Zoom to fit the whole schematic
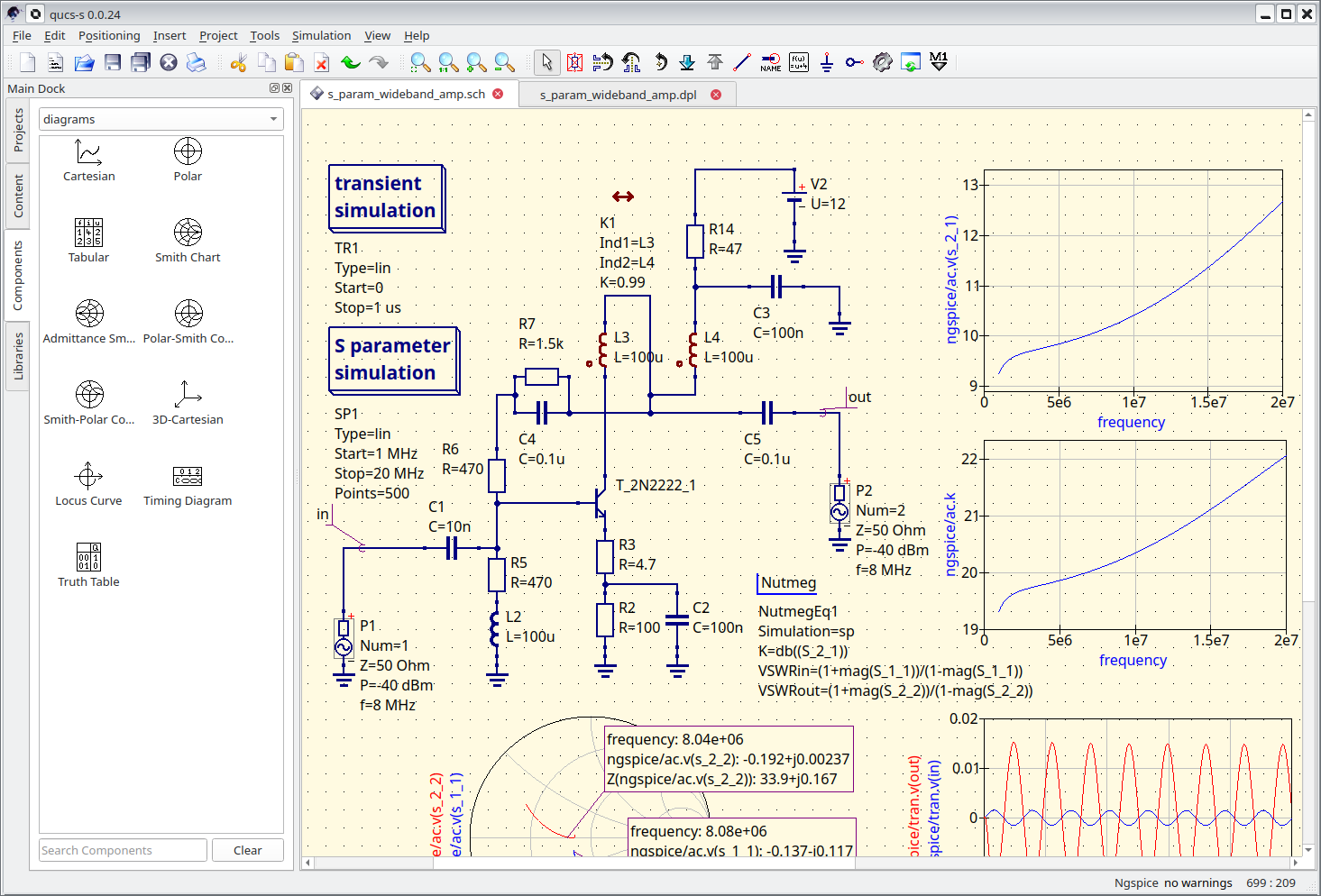This screenshot has width=1321, height=896. point(420,62)
